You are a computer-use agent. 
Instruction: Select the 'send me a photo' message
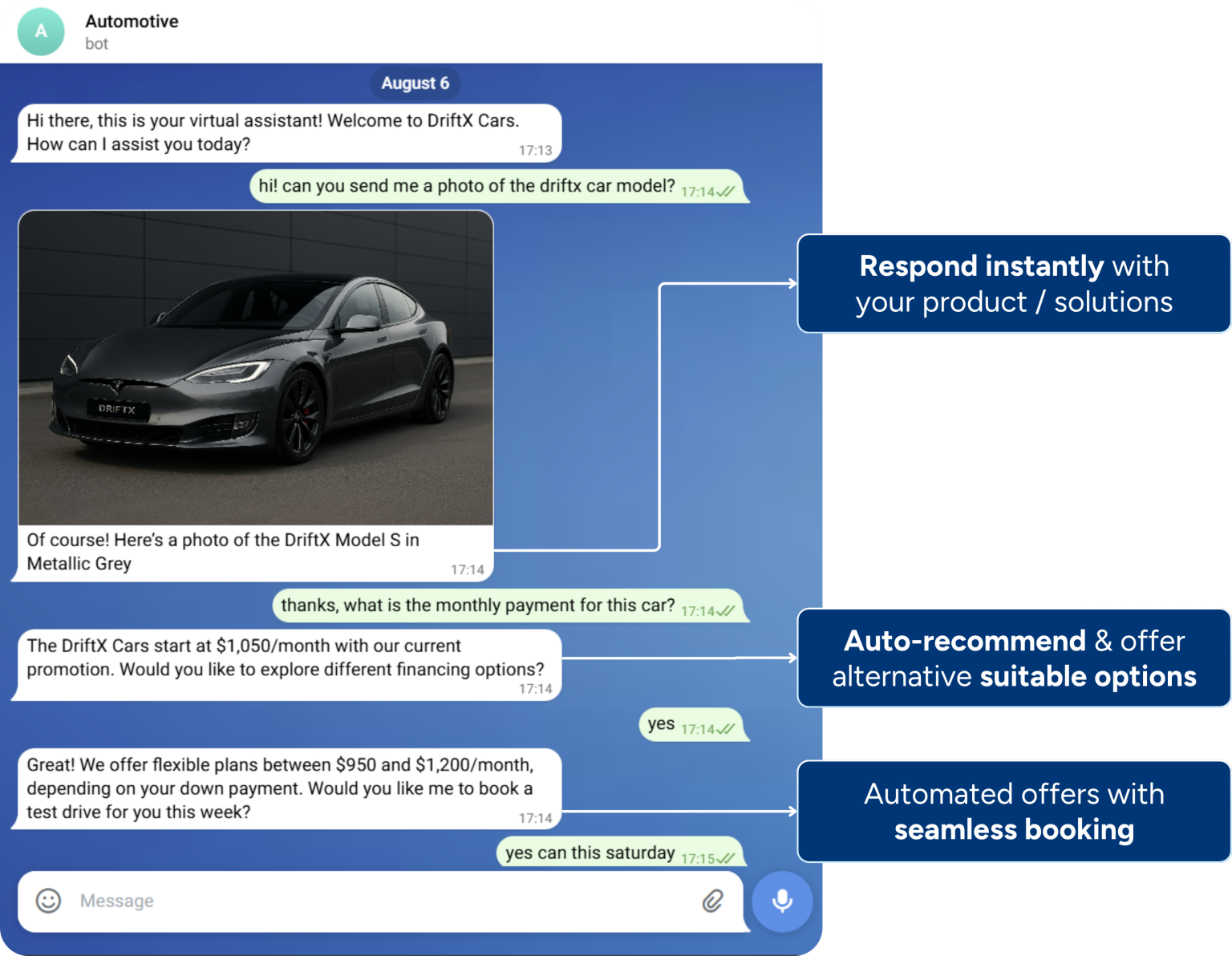pos(467,186)
